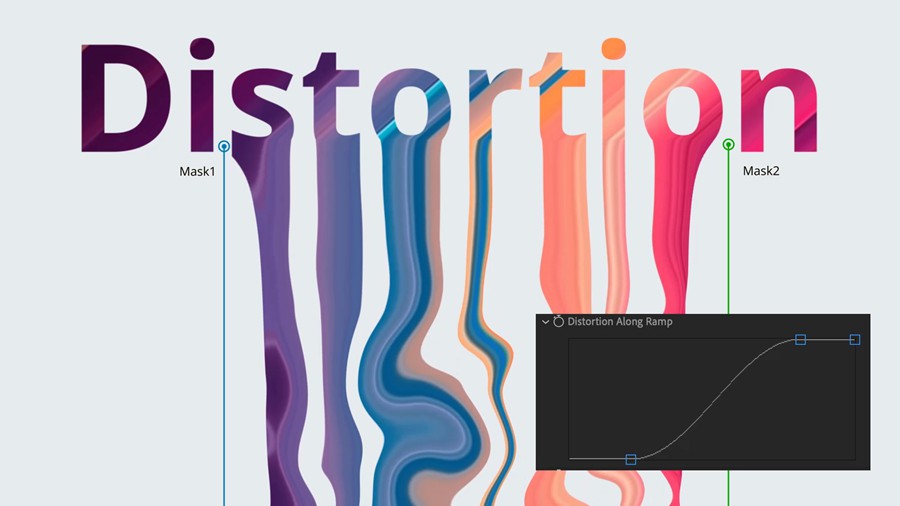
Task: Click the Mask1 text label
Action: pyautogui.click(x=197, y=172)
